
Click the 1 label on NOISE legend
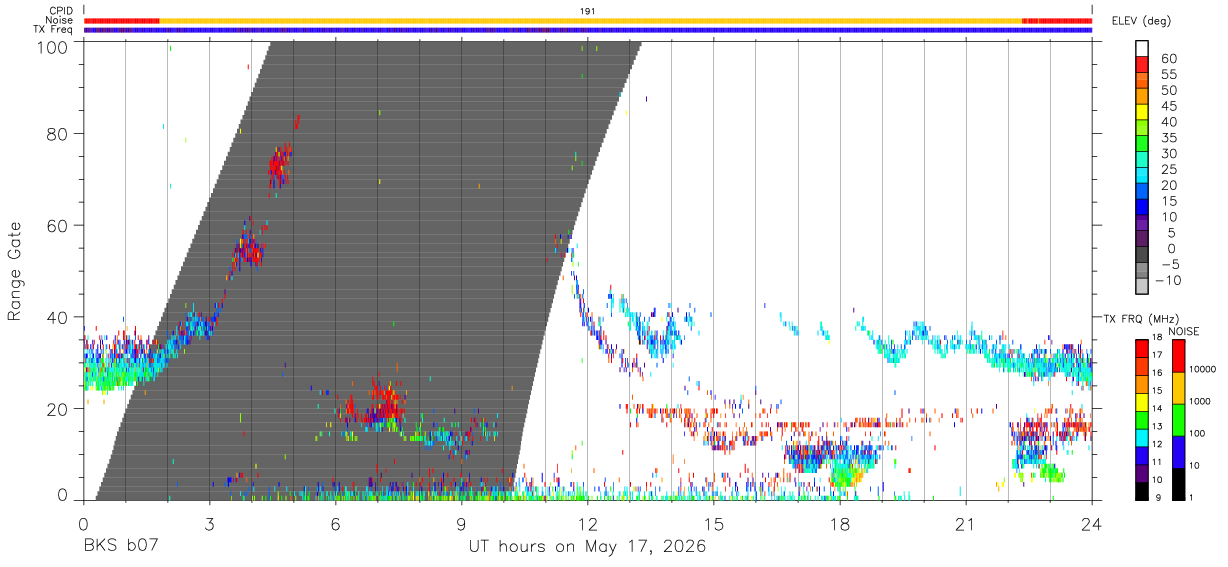(1193, 498)
